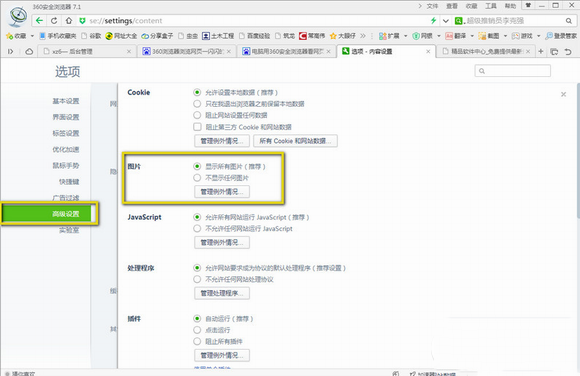Click the skin shirt icon in title bar
This screenshot has height=376, width=580.
528,5
